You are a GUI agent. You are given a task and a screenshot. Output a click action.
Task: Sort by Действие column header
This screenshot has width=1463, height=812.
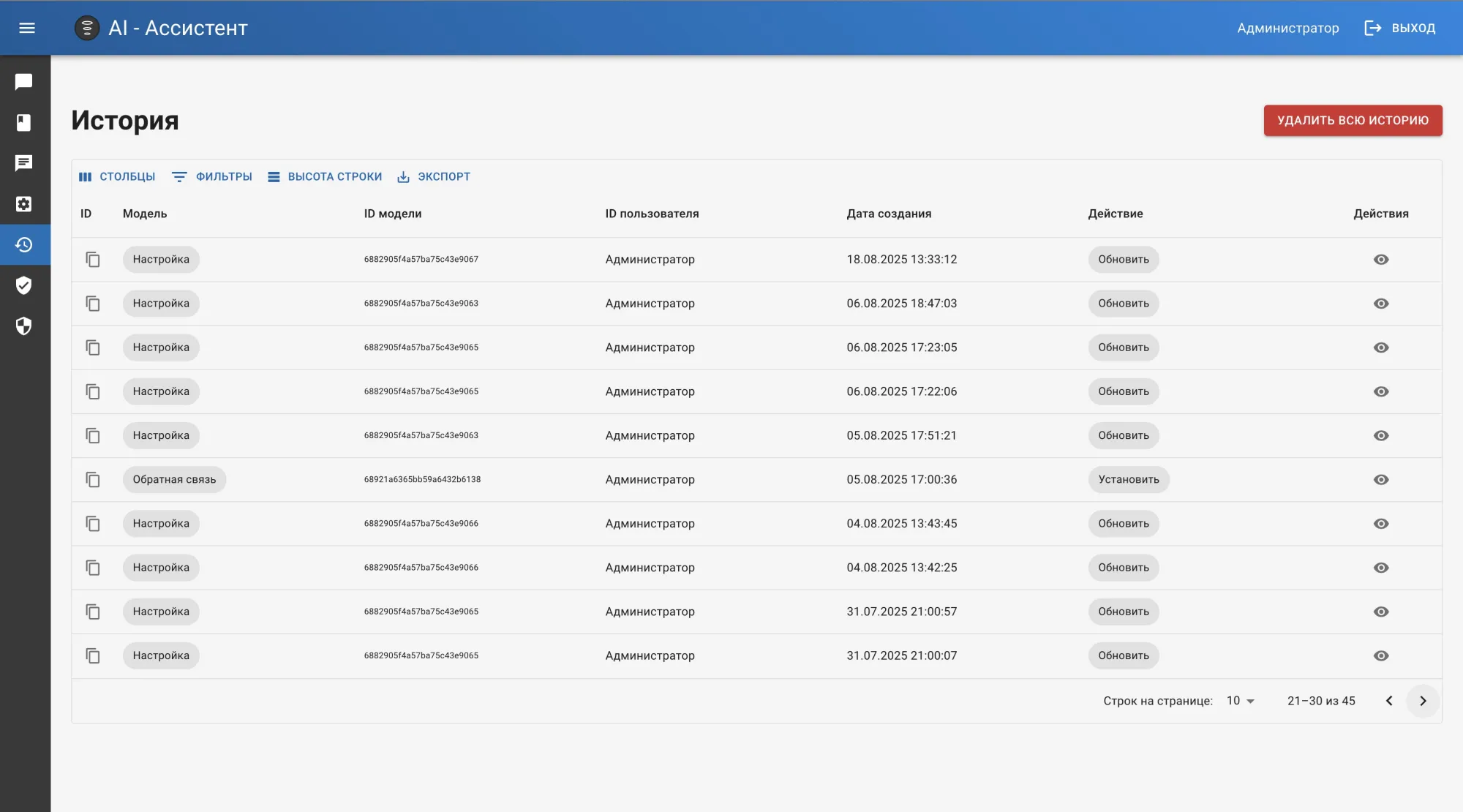pyautogui.click(x=1115, y=214)
